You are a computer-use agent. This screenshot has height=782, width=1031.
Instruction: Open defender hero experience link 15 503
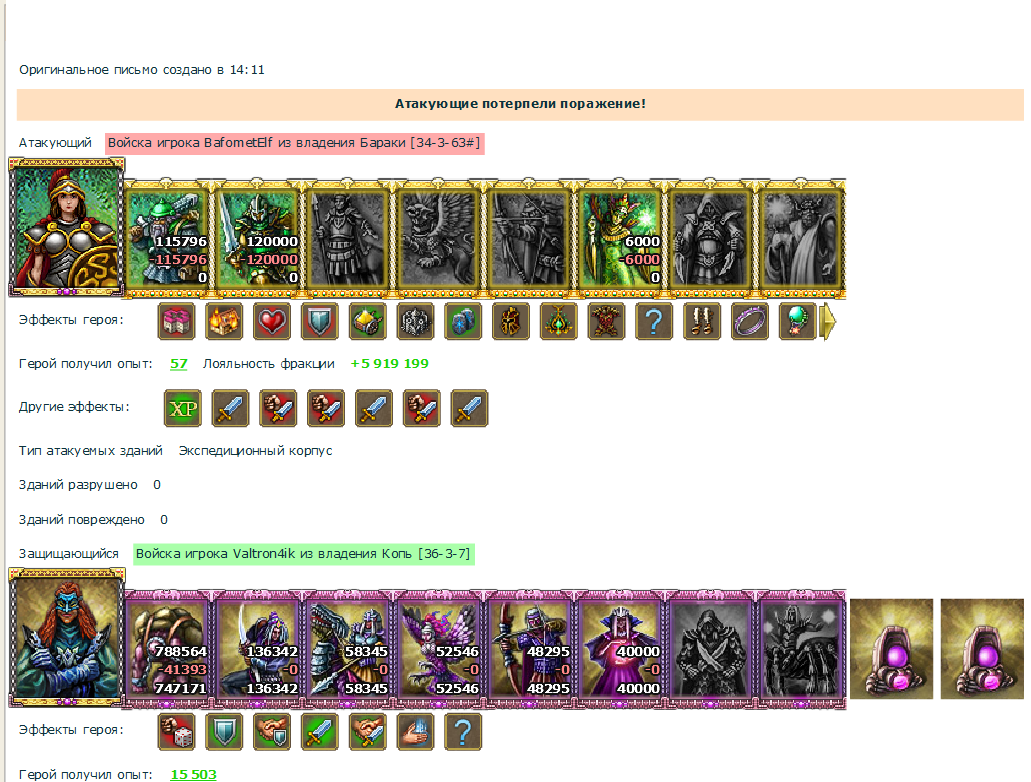193,774
